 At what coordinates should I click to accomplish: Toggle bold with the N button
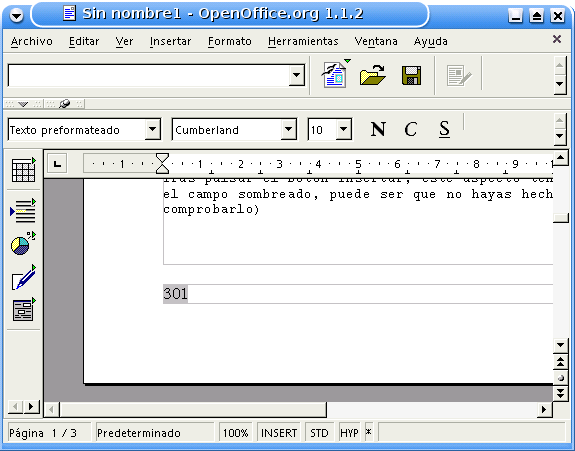click(x=378, y=129)
